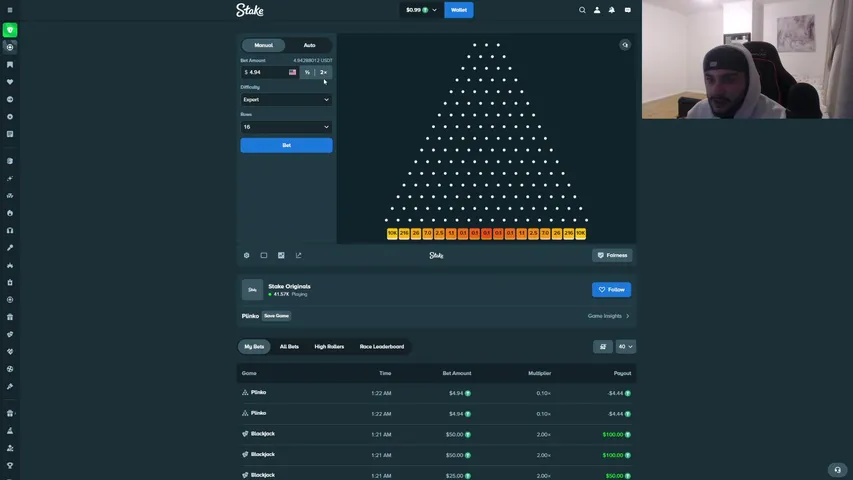Double the bet with 2× button
The image size is (853, 480).
click(x=324, y=72)
